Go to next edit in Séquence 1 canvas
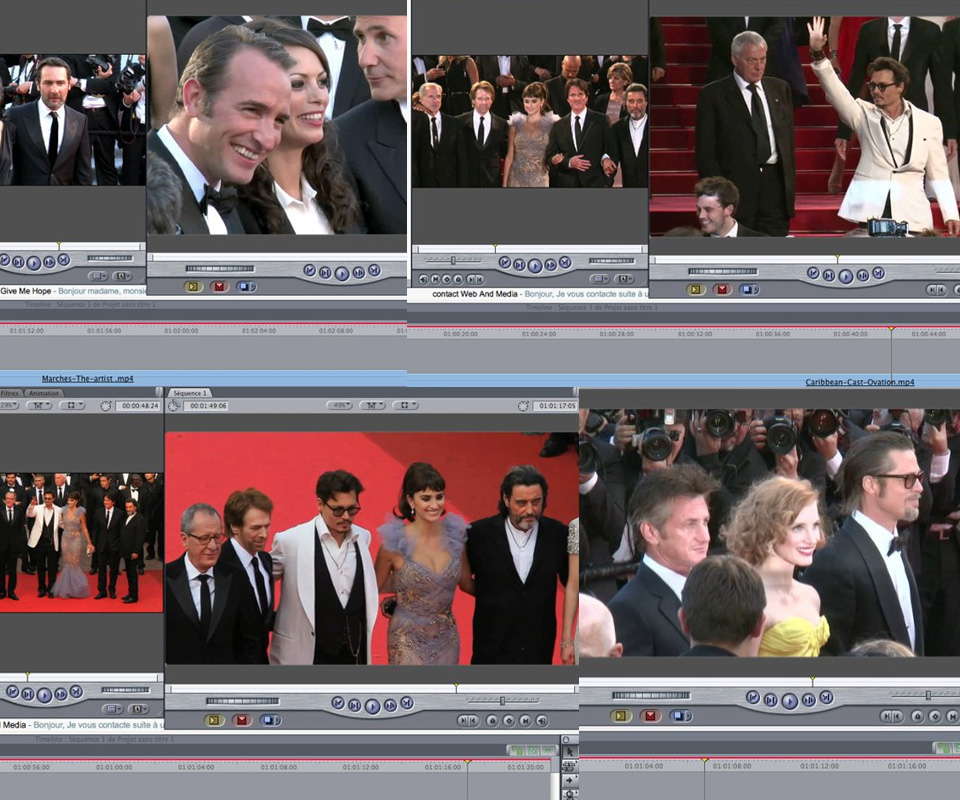This screenshot has height=800, width=960. (407, 703)
